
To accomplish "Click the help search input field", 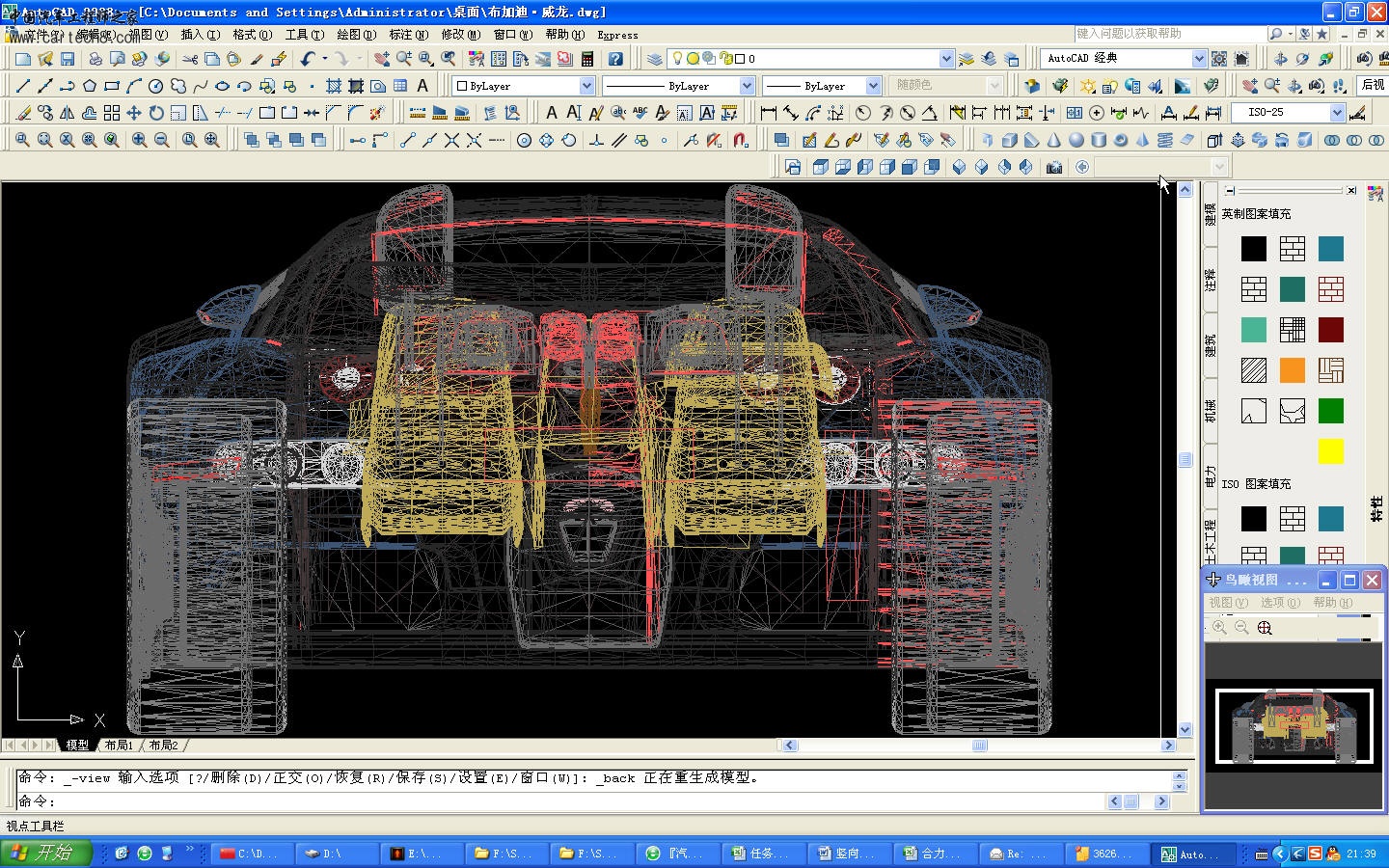I will click(1170, 34).
